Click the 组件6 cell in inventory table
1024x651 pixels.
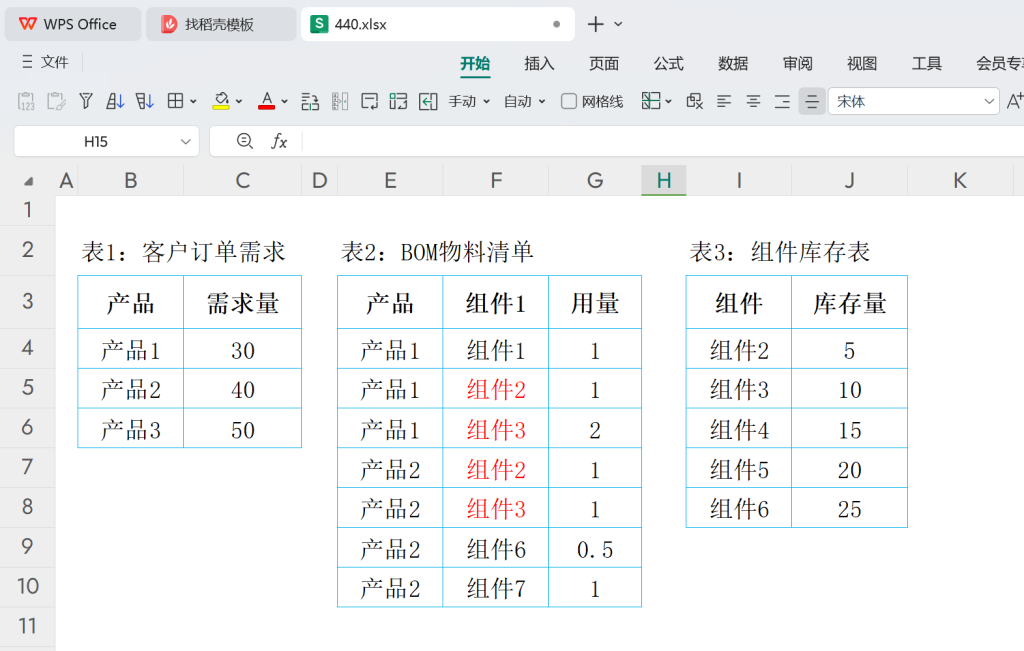click(739, 509)
